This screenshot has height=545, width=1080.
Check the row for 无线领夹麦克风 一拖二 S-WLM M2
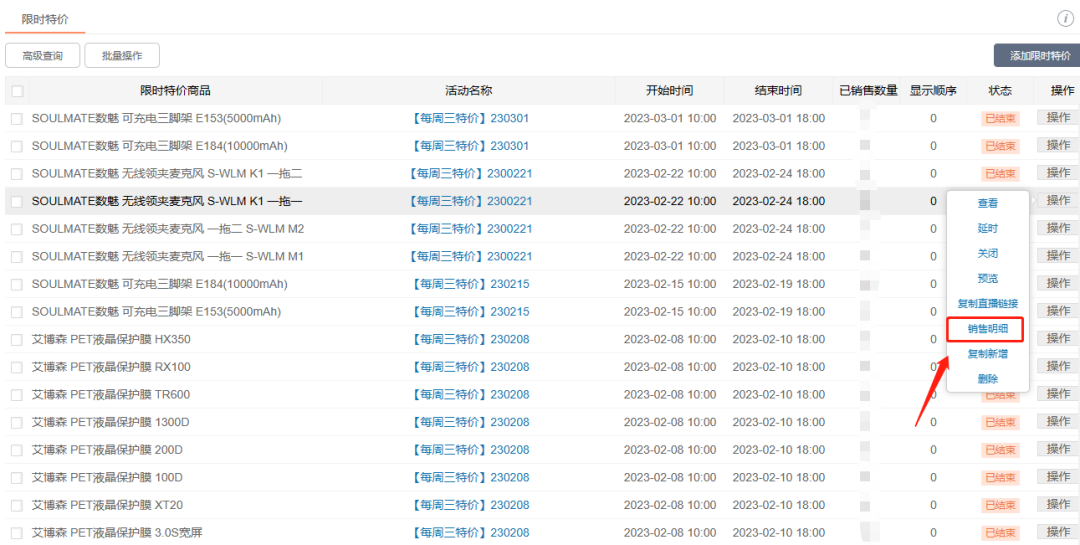click(x=17, y=229)
